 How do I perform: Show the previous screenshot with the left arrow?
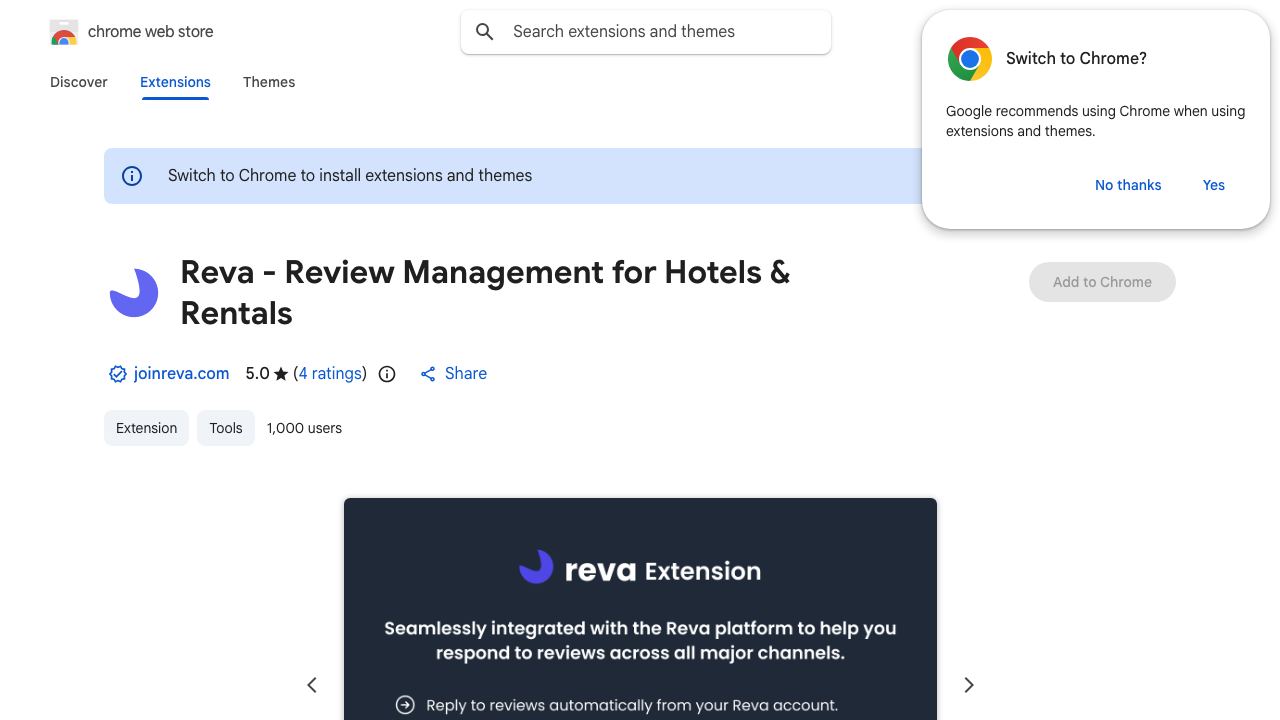pos(312,685)
